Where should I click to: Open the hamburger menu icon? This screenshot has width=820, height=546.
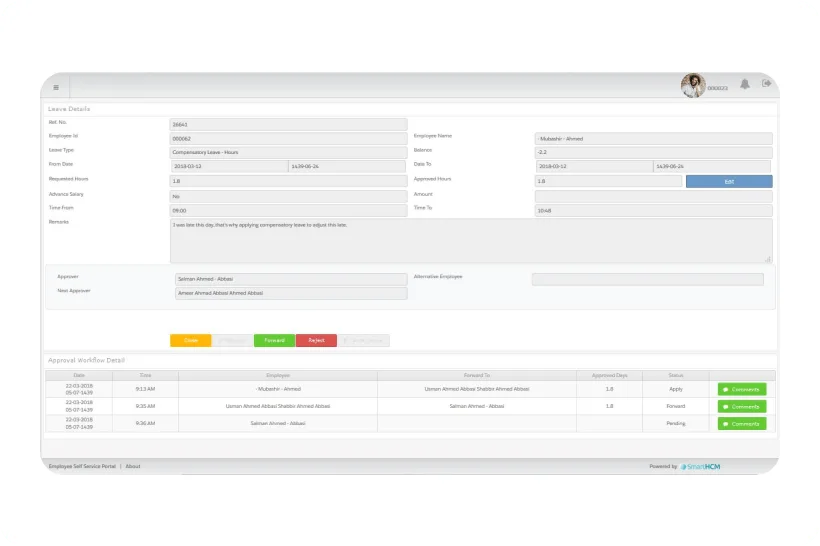[56, 87]
